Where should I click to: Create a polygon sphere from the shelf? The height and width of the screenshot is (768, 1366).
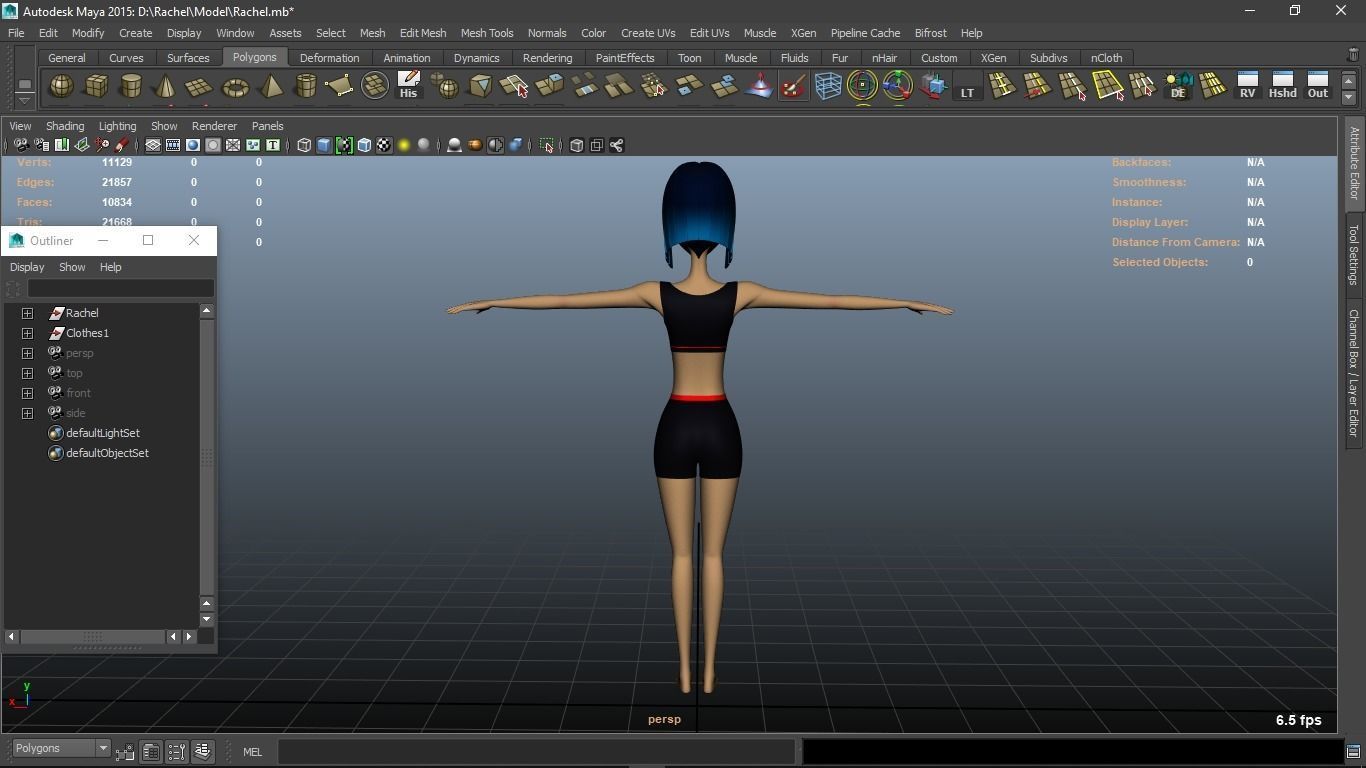[61, 87]
